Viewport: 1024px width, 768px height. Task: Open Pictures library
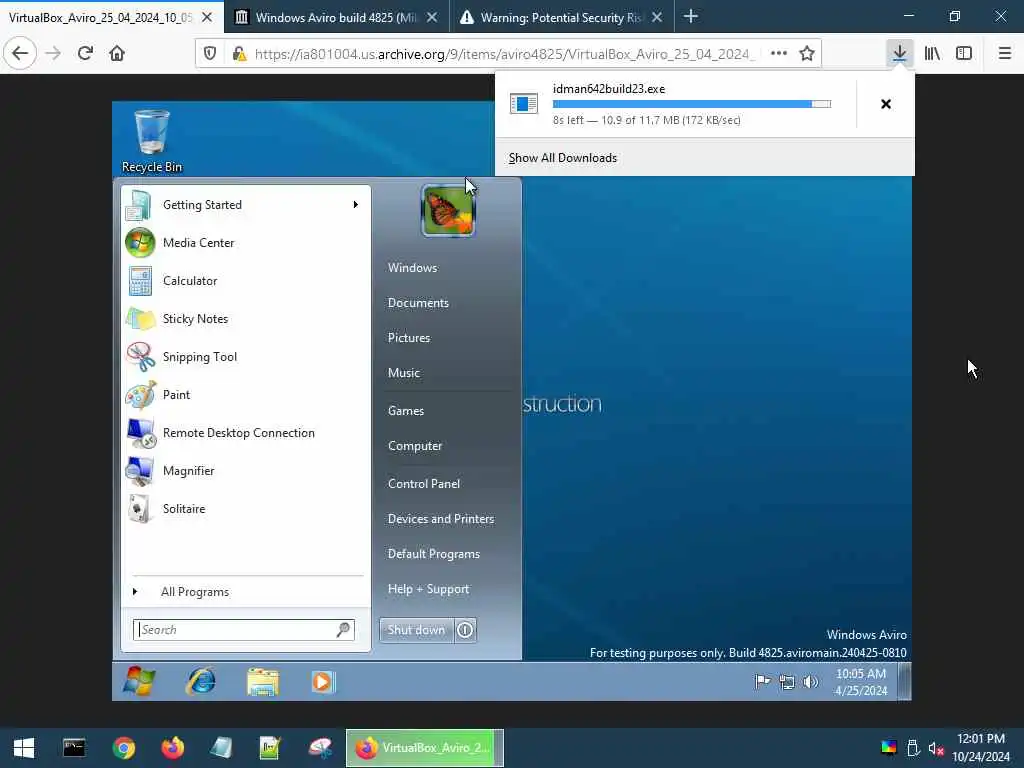(409, 338)
